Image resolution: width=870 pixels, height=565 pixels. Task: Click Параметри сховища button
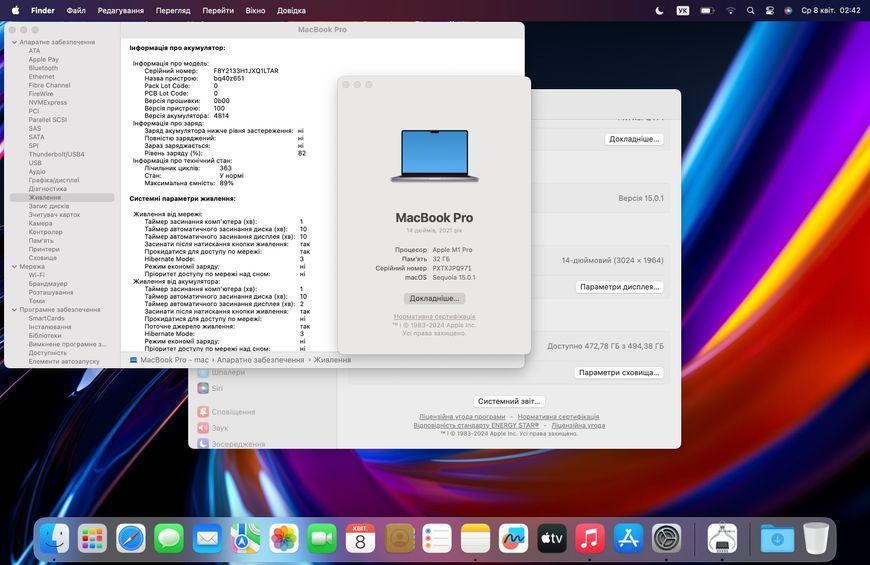pyautogui.click(x=619, y=372)
